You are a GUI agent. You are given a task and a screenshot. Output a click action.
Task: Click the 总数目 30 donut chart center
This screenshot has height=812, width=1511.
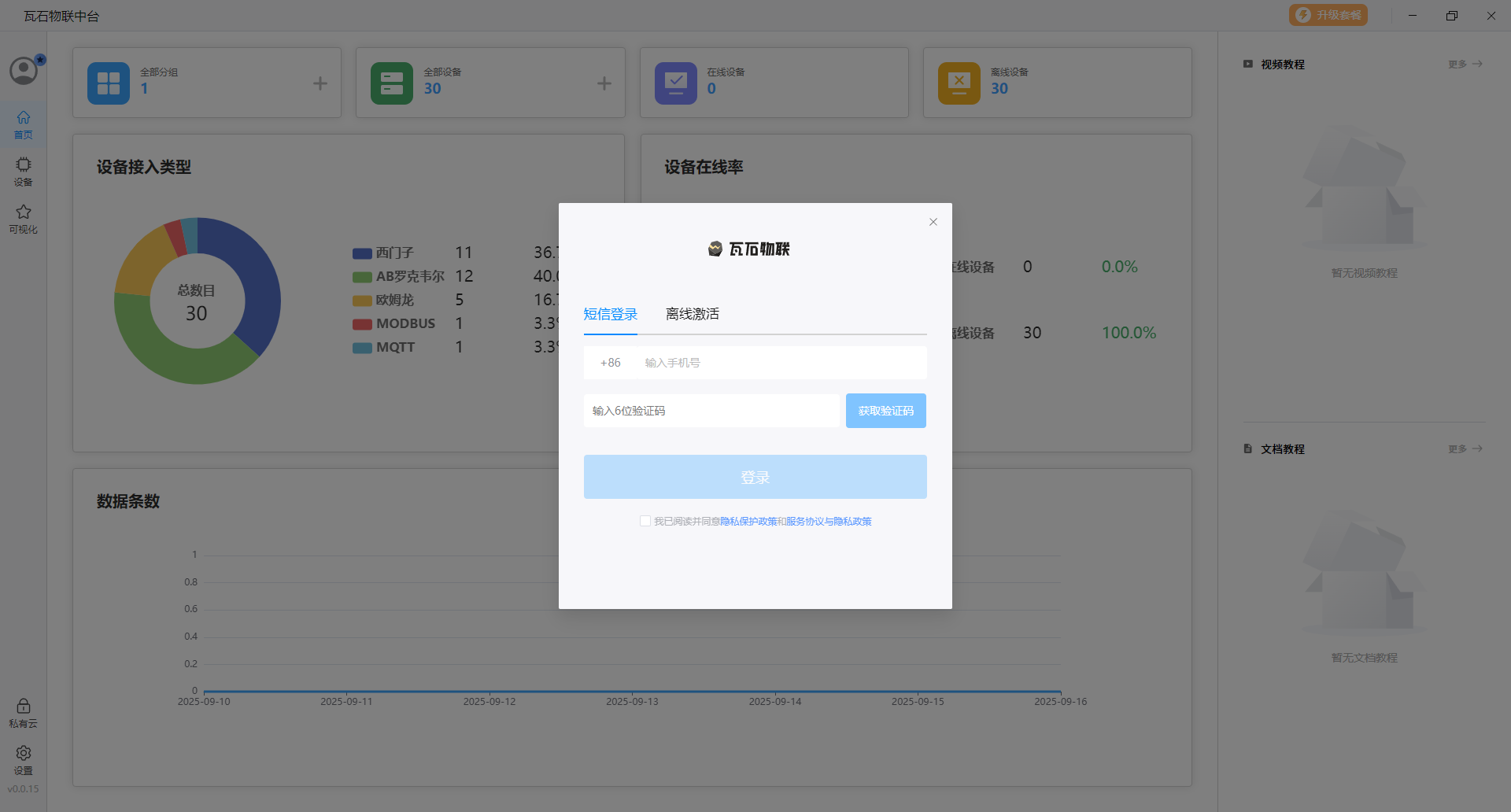[197, 303]
